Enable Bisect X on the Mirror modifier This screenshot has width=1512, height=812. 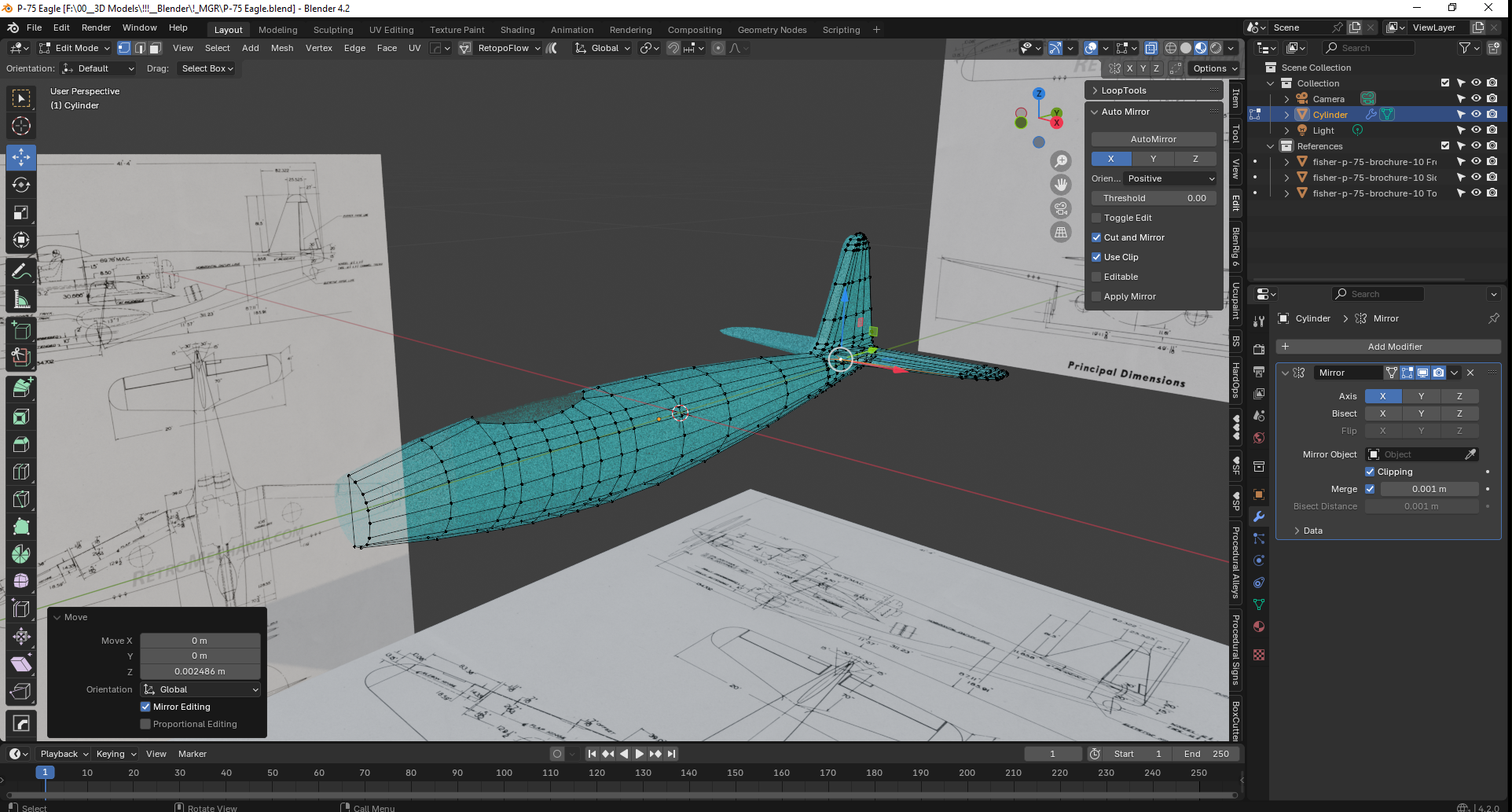tap(1383, 413)
